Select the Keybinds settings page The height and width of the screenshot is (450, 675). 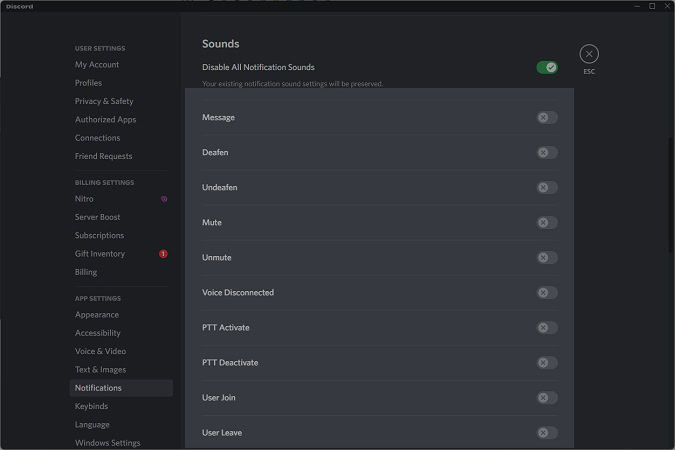(x=91, y=406)
